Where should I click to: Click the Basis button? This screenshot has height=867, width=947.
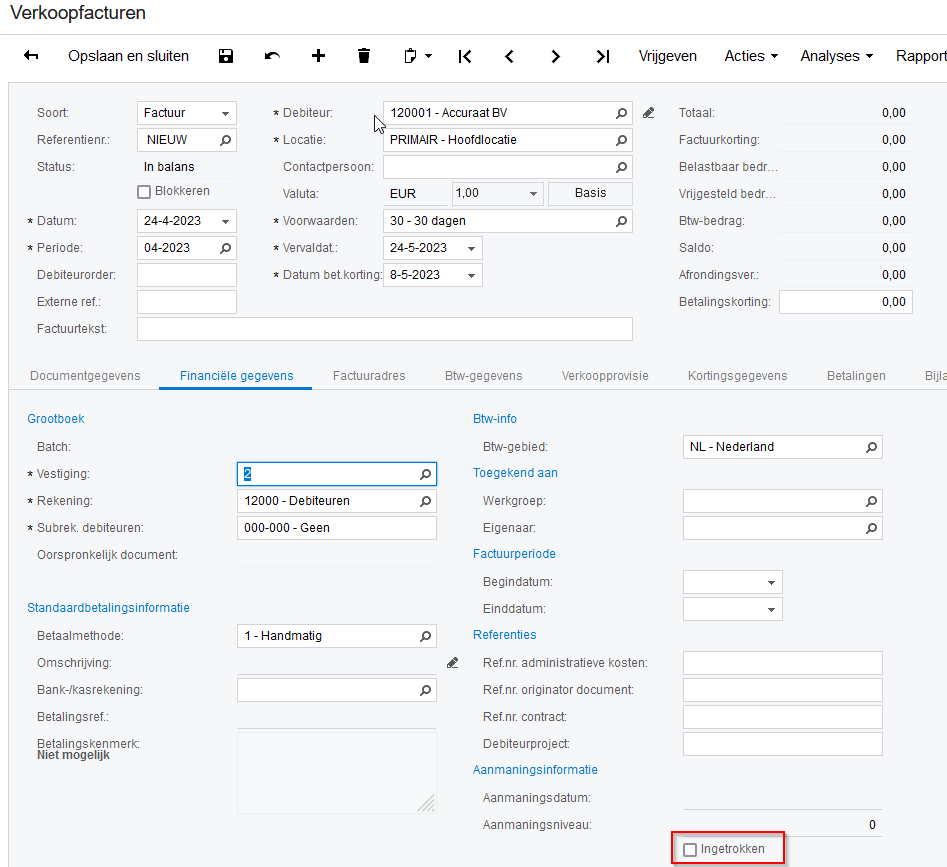click(590, 194)
